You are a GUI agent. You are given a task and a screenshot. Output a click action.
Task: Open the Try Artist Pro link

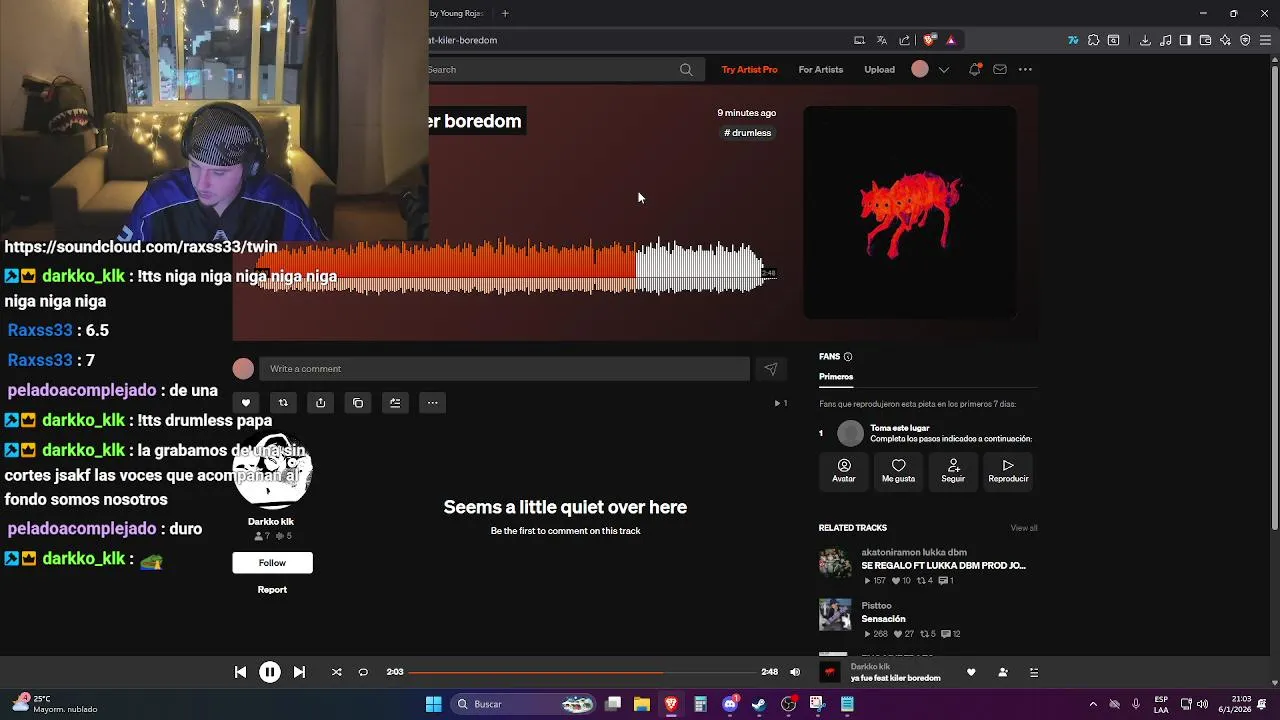(749, 70)
